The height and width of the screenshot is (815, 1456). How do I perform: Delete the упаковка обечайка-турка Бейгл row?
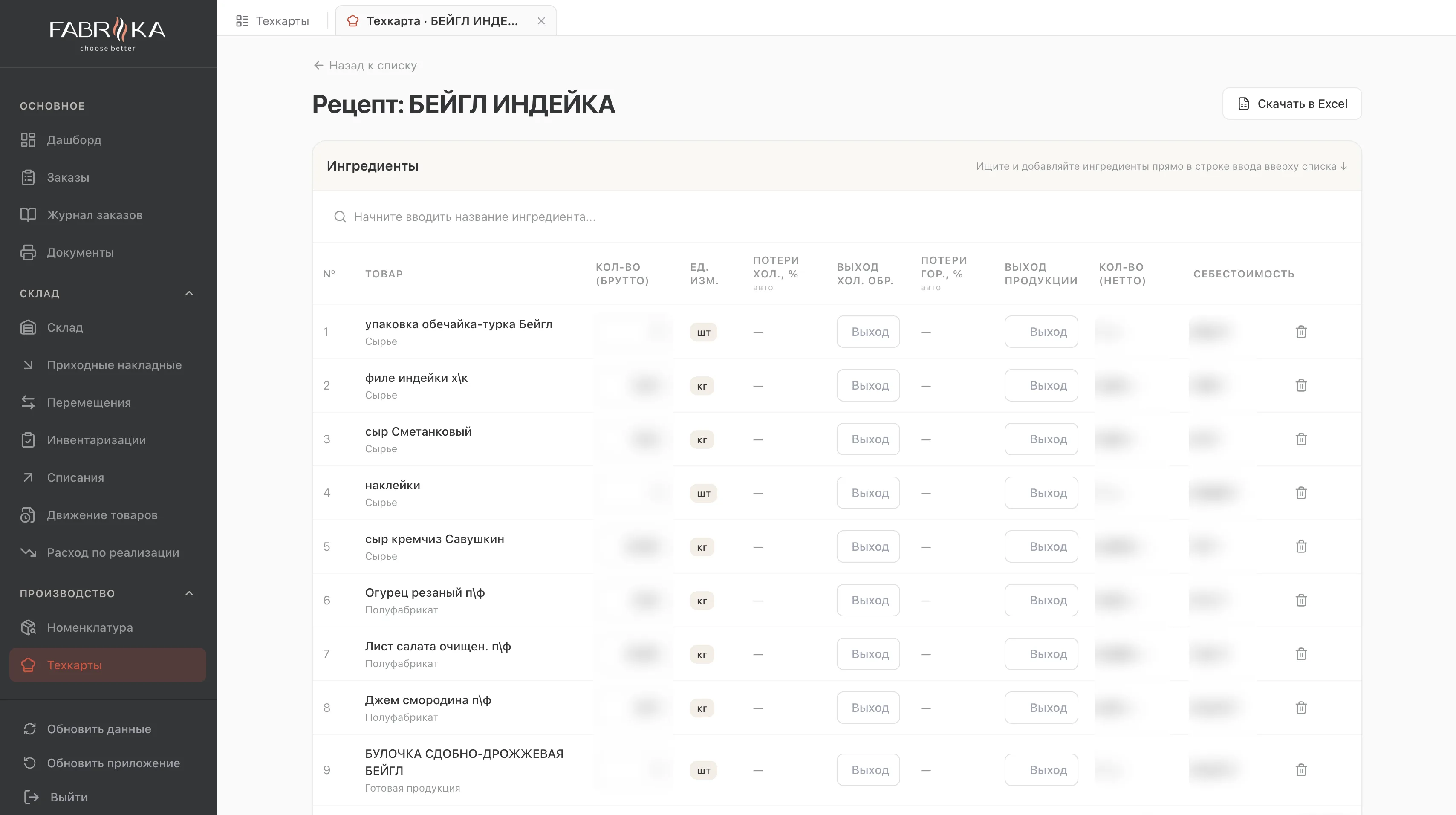point(1300,332)
